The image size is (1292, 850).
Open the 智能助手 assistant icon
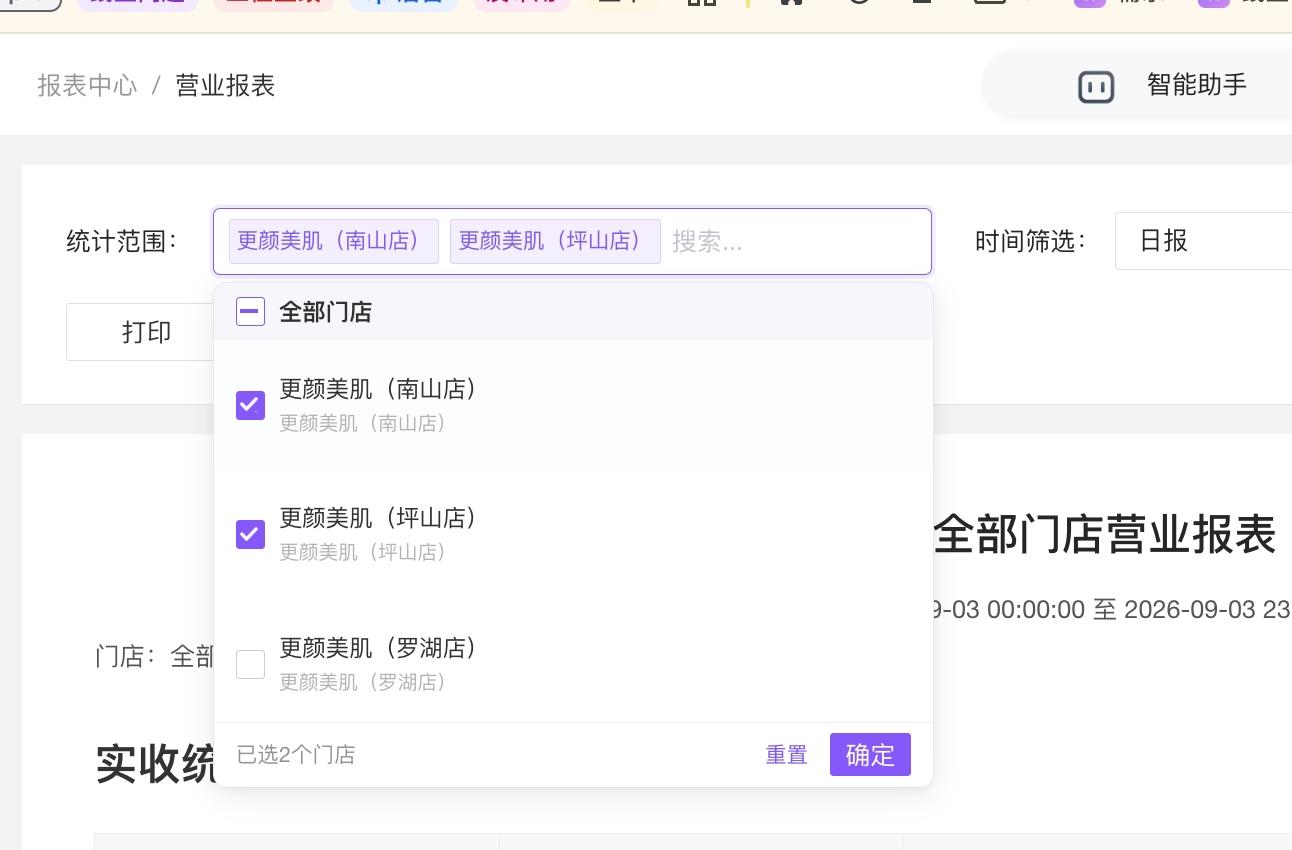[x=1096, y=87]
